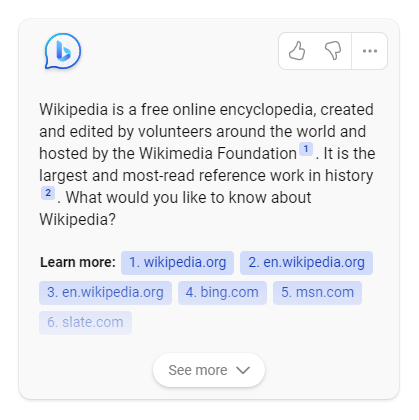
Task: Click the 'Learn more:' label
Action: (78, 262)
